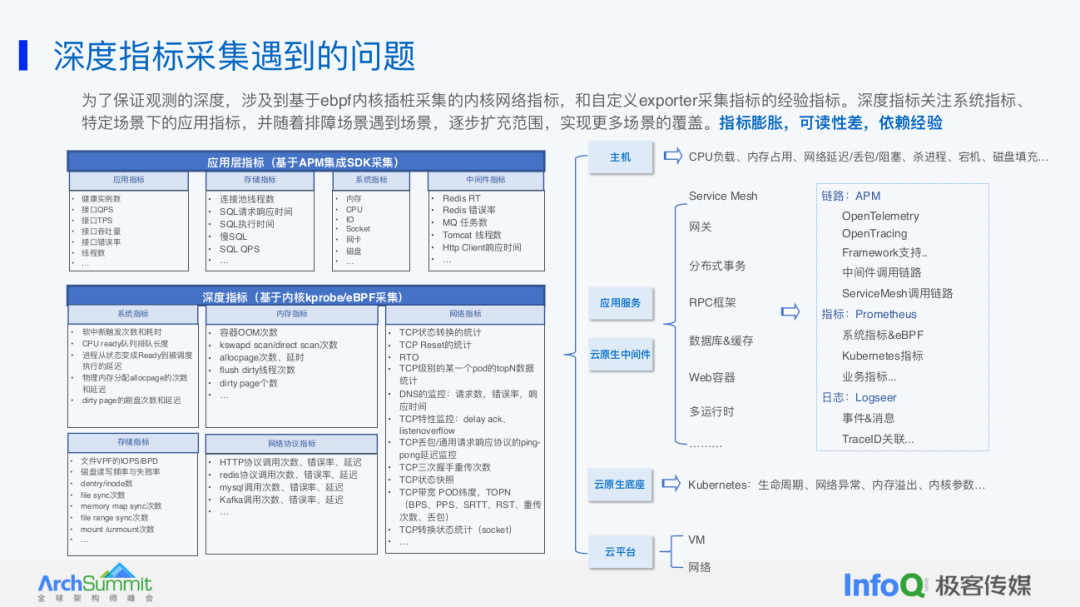Select the 主机 box
1080x607 pixels.
click(x=621, y=157)
